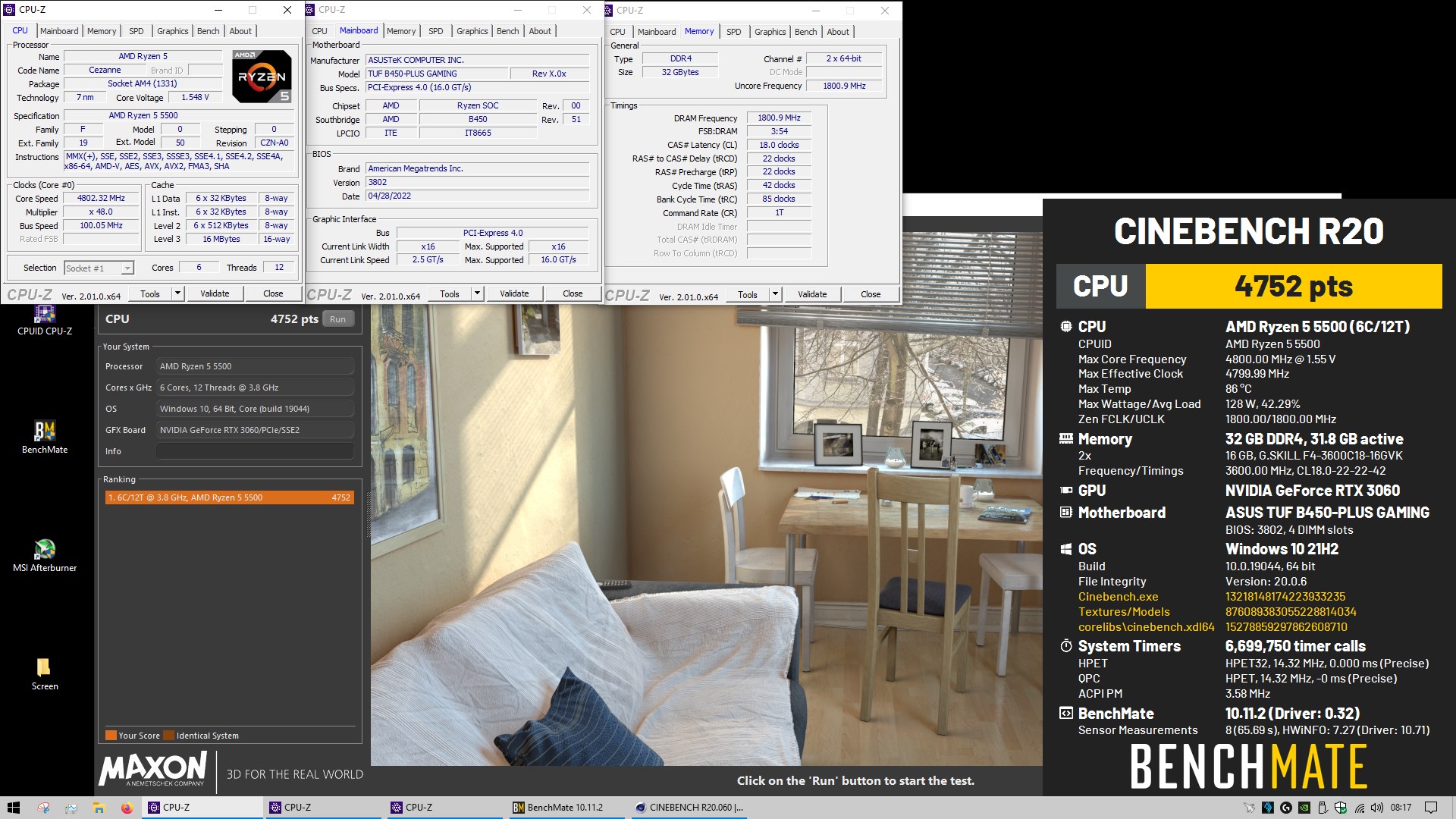Click the BIOS Version value 3802
The height and width of the screenshot is (819, 1456).
(x=477, y=182)
